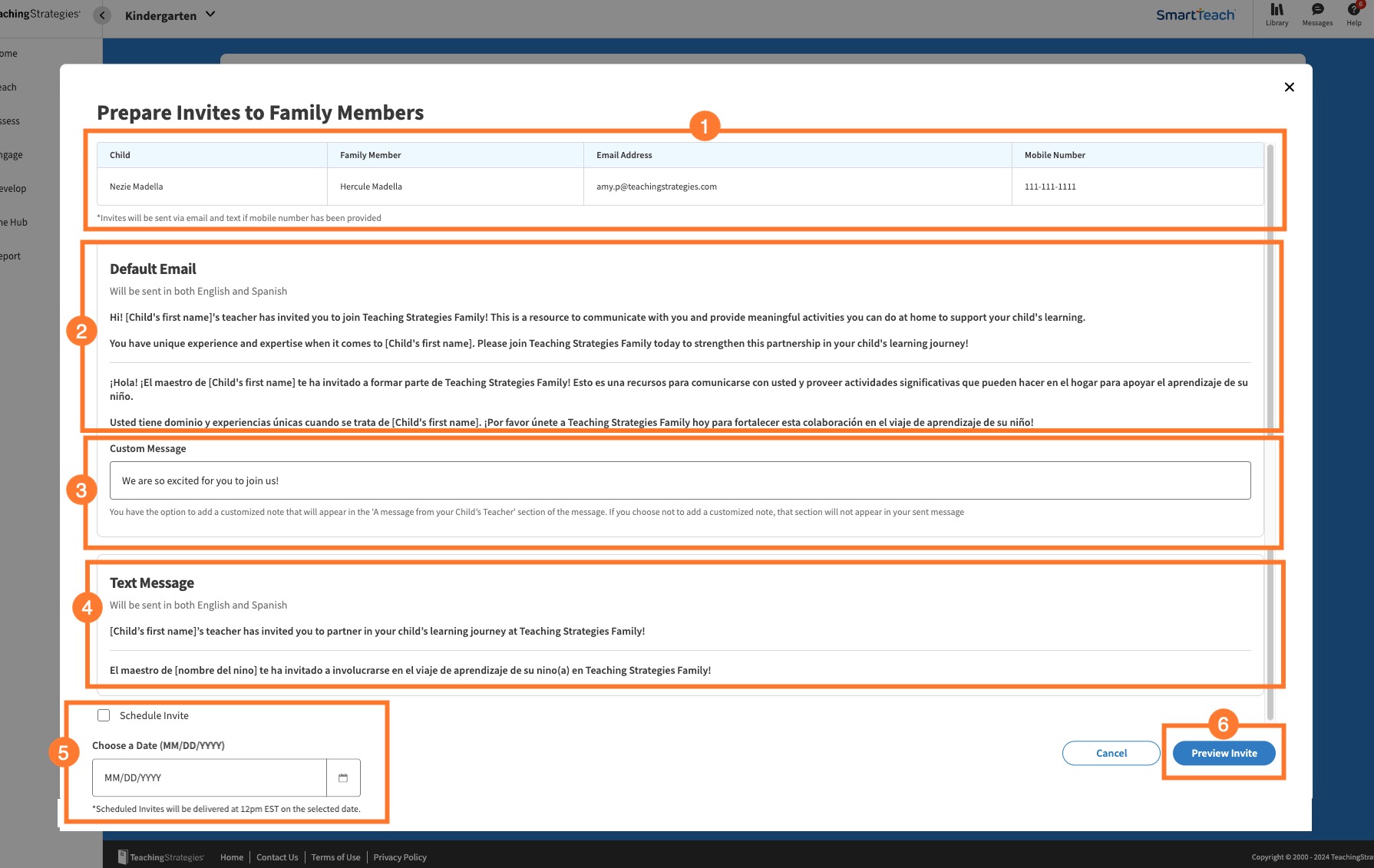The width and height of the screenshot is (1374, 868).
Task: Cancel the family invite
Action: (1111, 753)
